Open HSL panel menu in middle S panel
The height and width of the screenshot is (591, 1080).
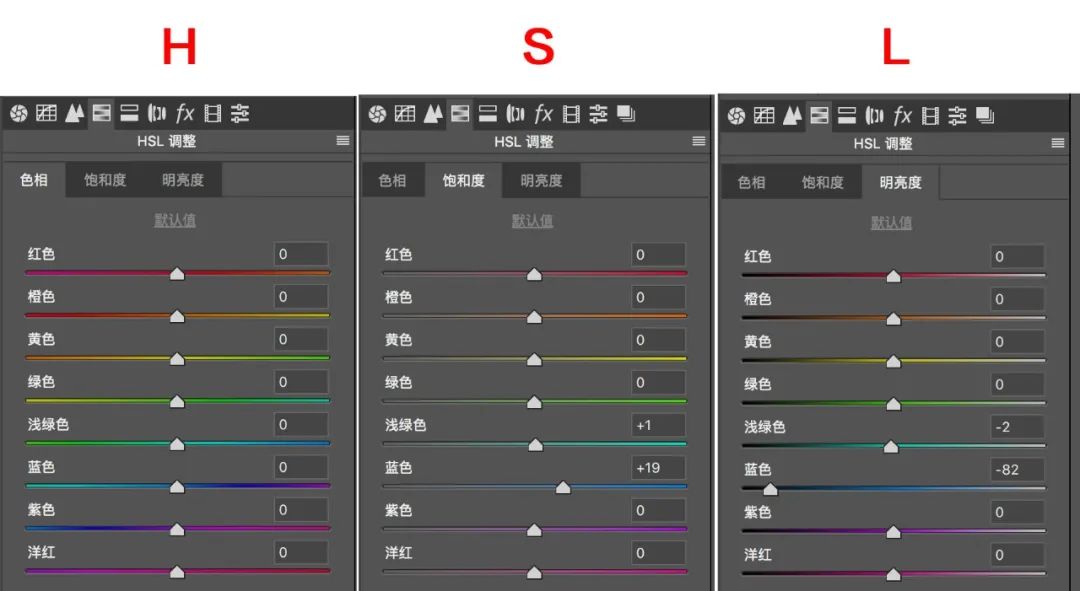point(699,141)
